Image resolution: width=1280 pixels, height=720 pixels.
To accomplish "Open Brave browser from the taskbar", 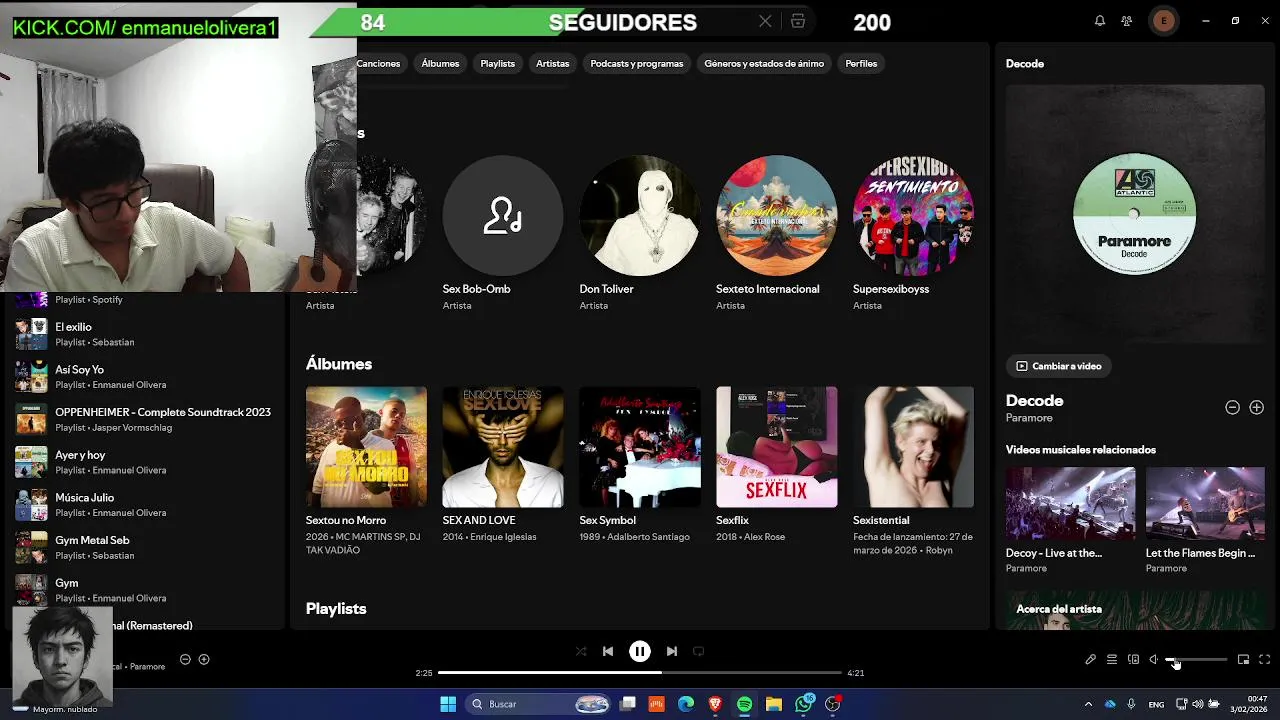I will 715,704.
